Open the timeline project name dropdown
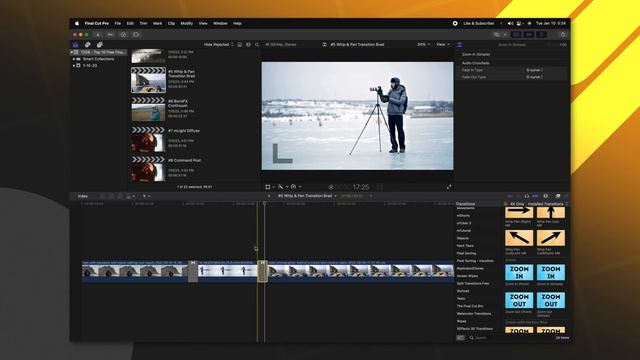The image size is (640, 360). tap(307, 196)
